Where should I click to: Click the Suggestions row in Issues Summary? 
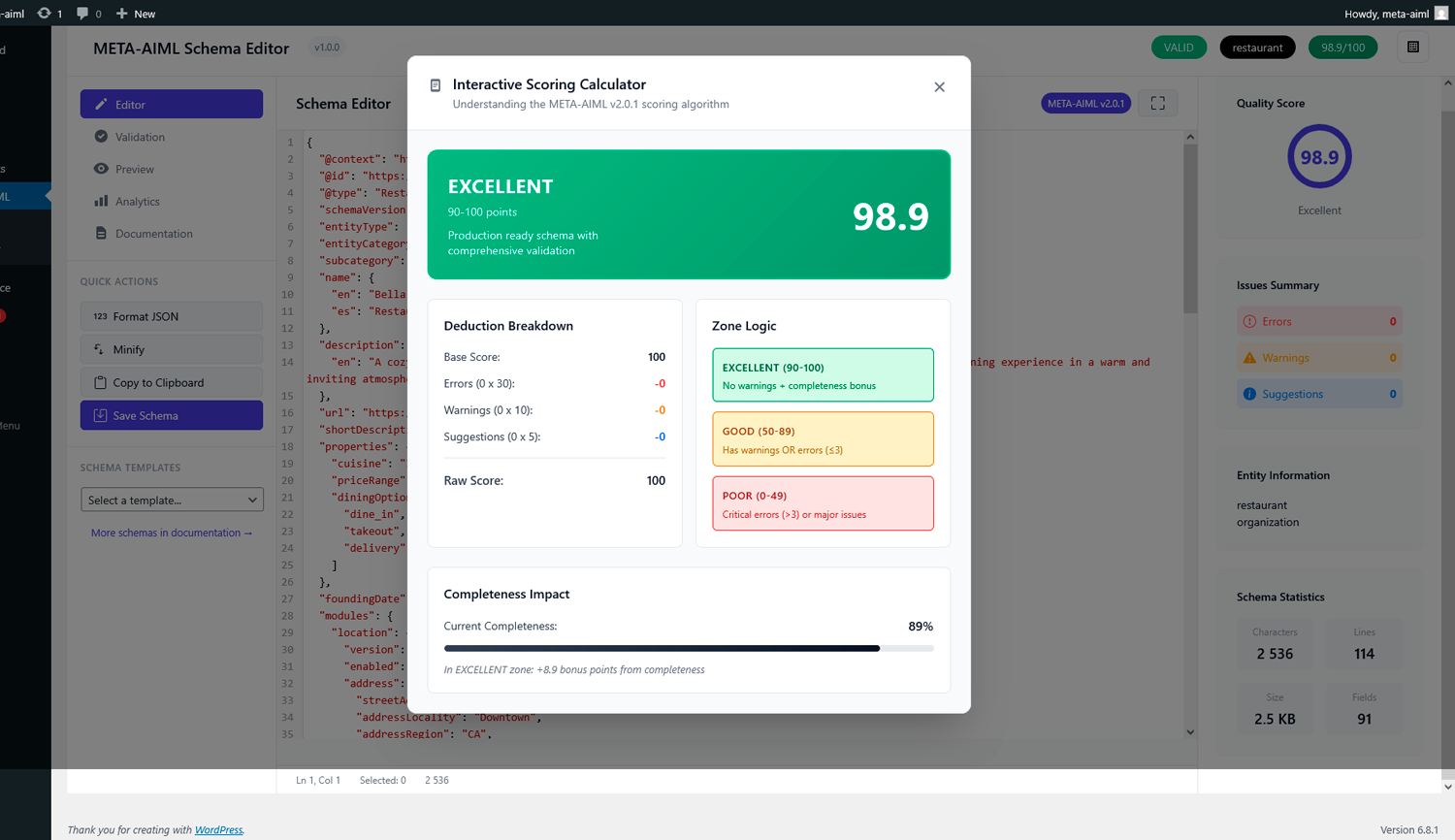click(x=1319, y=394)
